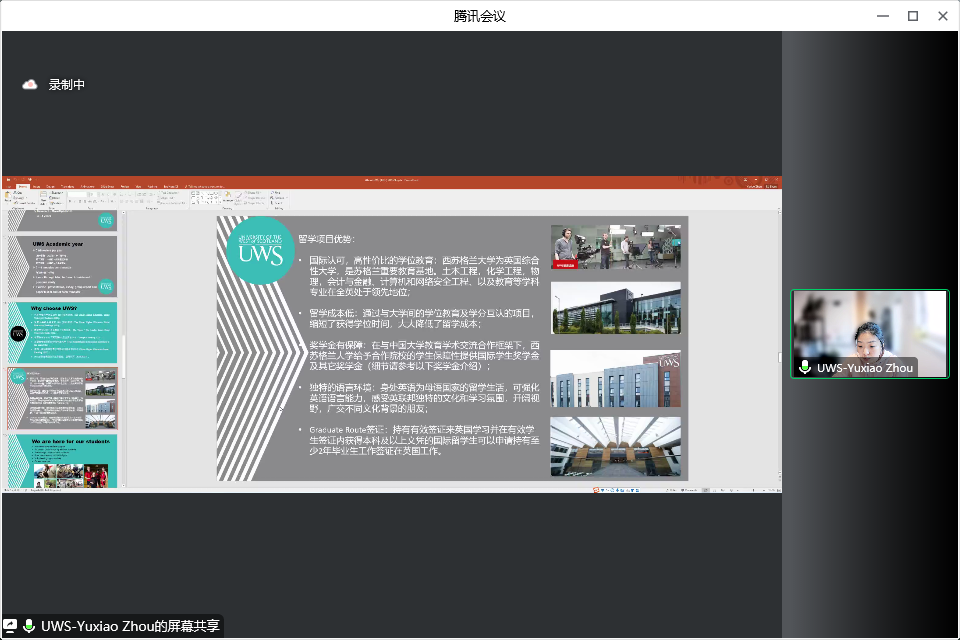
Task: Toggle Italic formatting in the Font group
Action: point(74,201)
